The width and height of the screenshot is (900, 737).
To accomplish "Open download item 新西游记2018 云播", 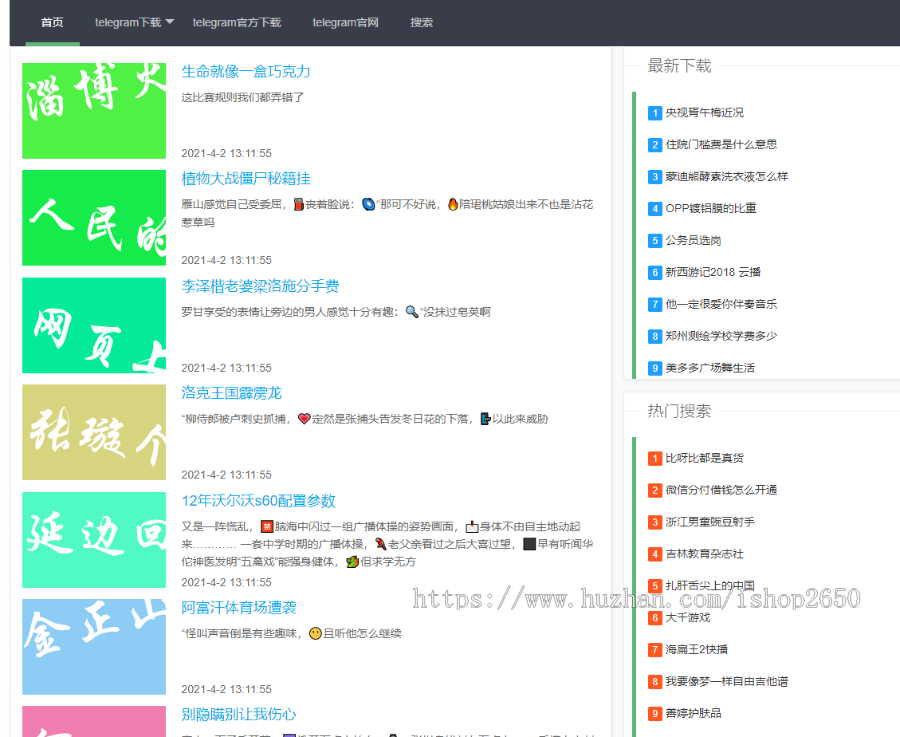I will pyautogui.click(x=713, y=272).
